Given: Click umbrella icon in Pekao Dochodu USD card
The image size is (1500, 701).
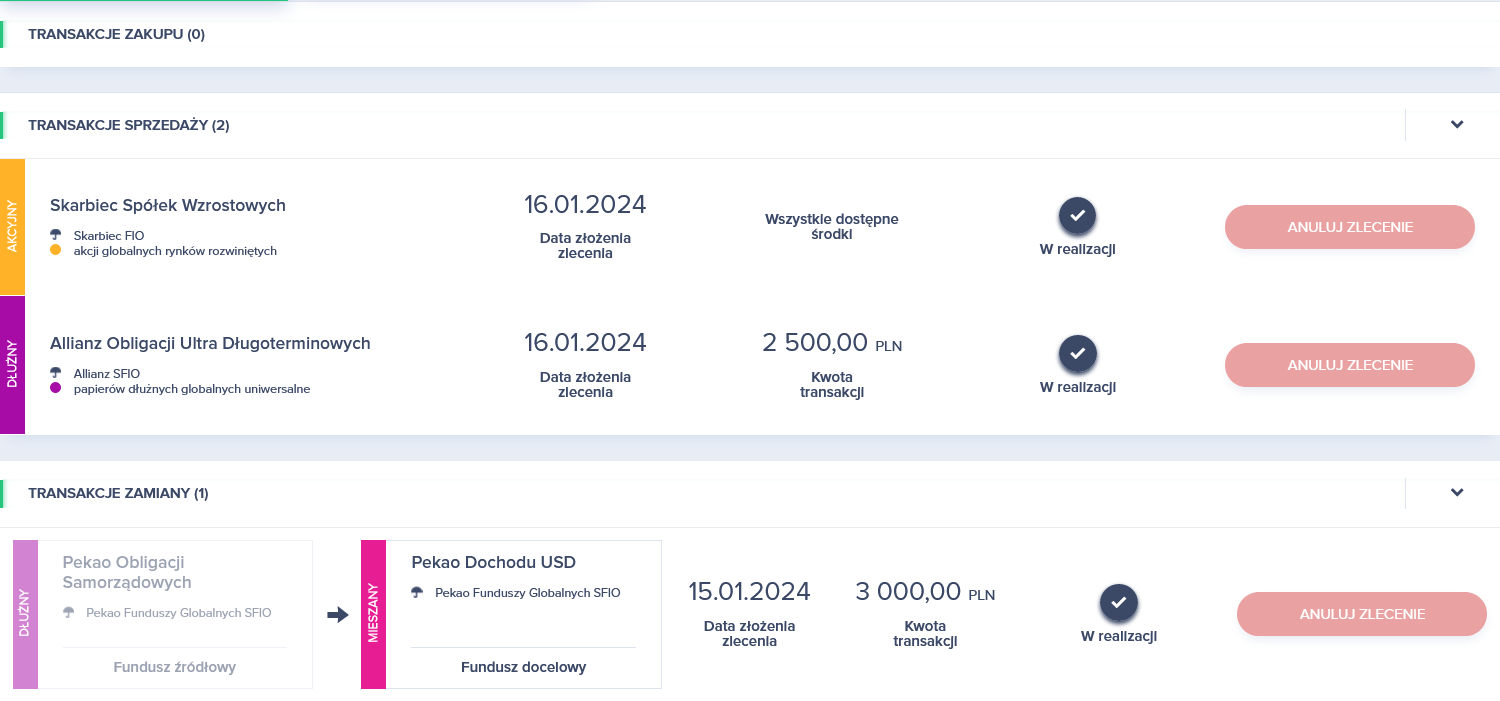Looking at the screenshot, I should [417, 592].
